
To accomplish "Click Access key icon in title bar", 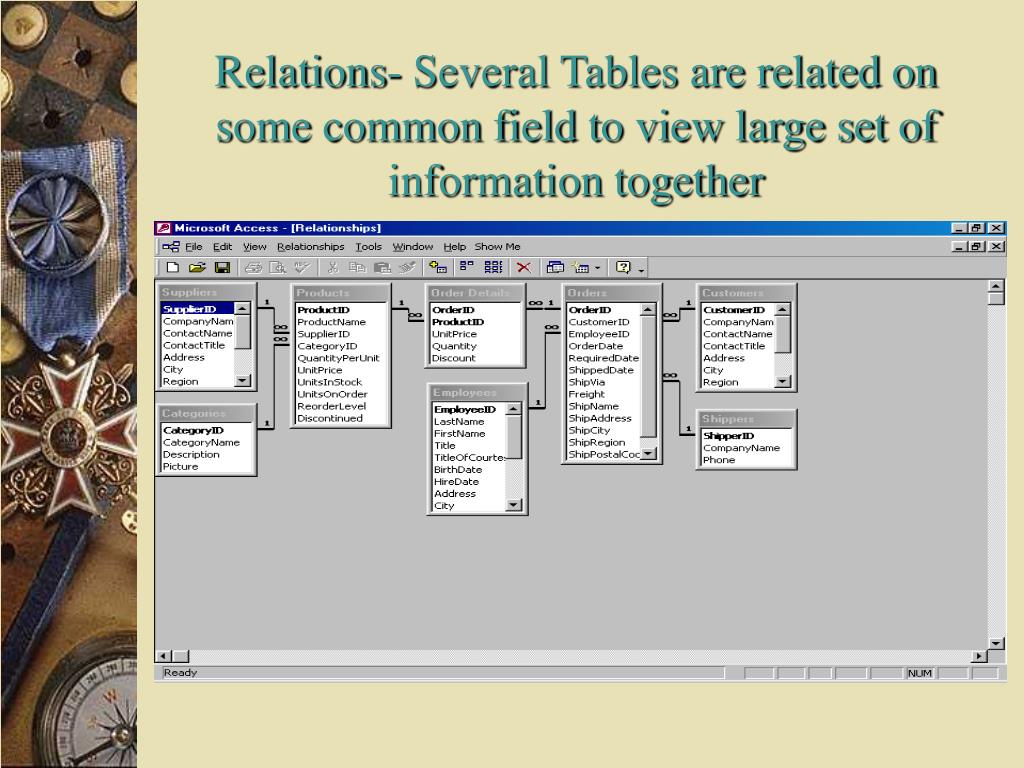I will tap(163, 228).
